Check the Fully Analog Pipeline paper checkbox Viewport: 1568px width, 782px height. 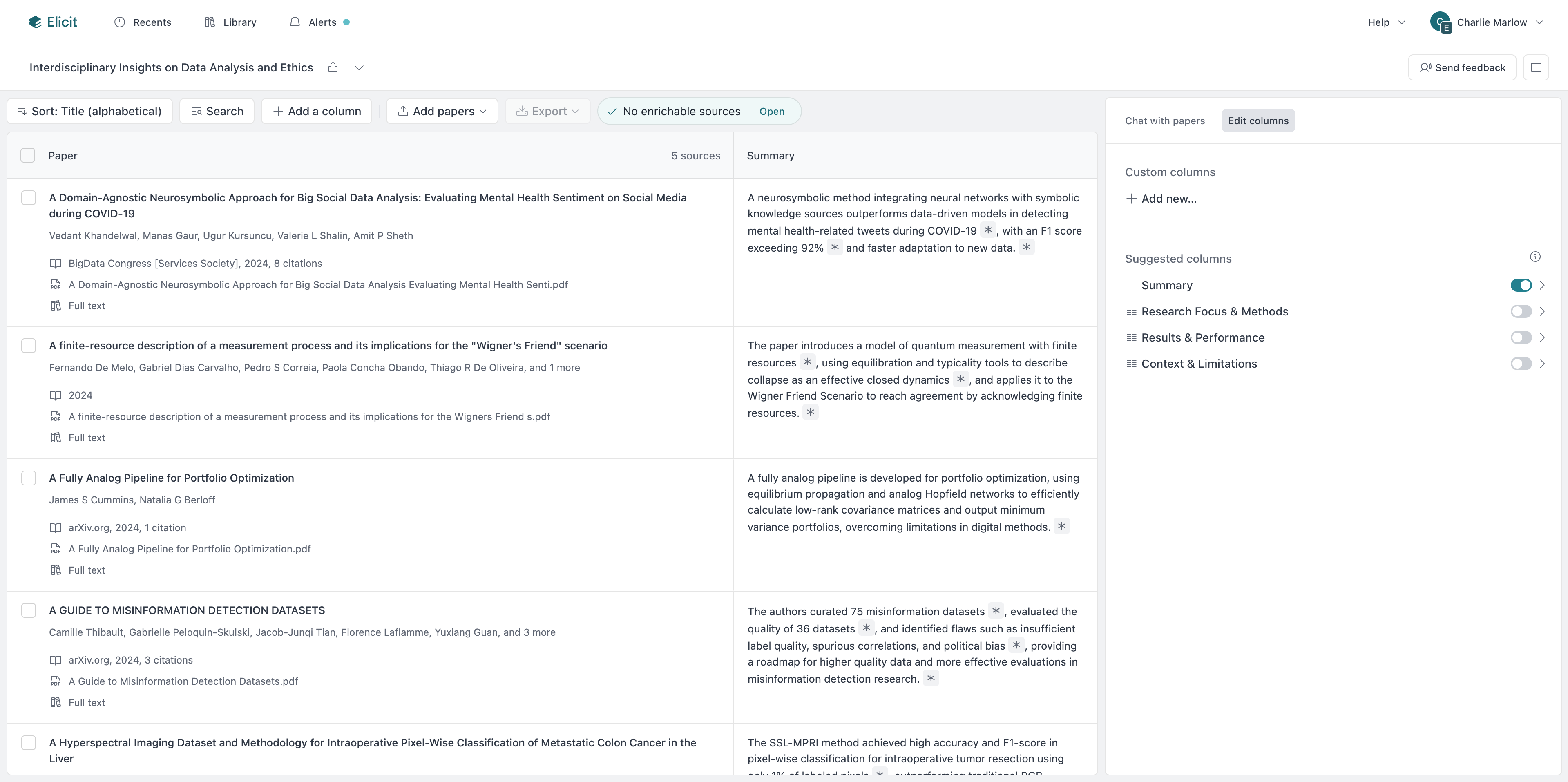tap(29, 478)
